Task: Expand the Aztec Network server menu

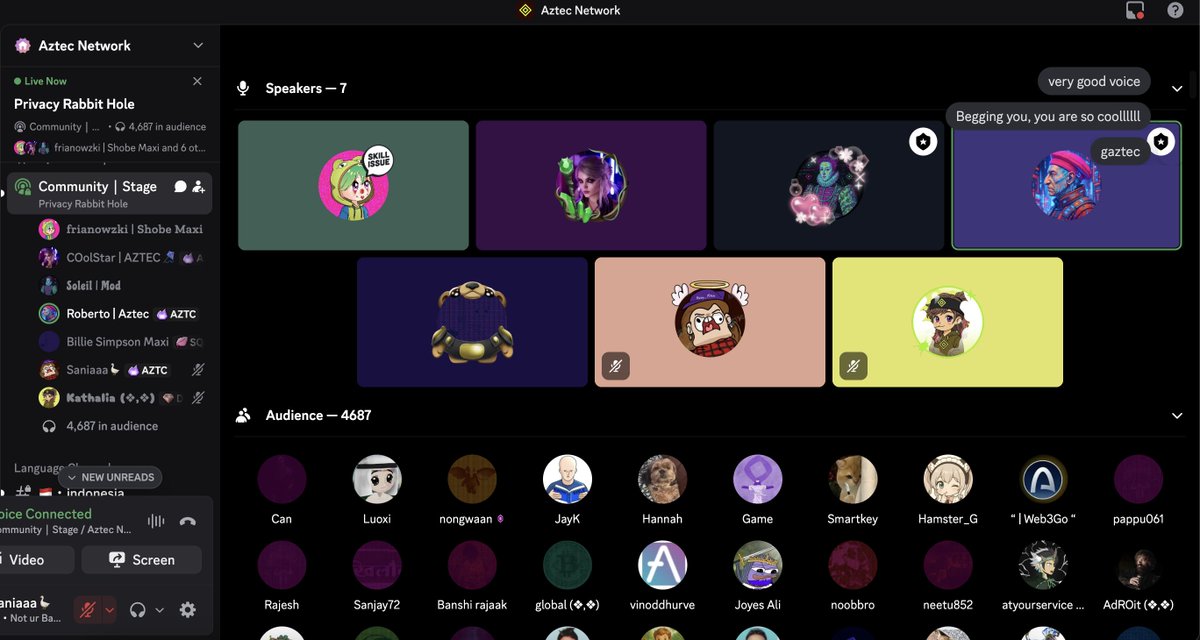Action: coord(198,46)
